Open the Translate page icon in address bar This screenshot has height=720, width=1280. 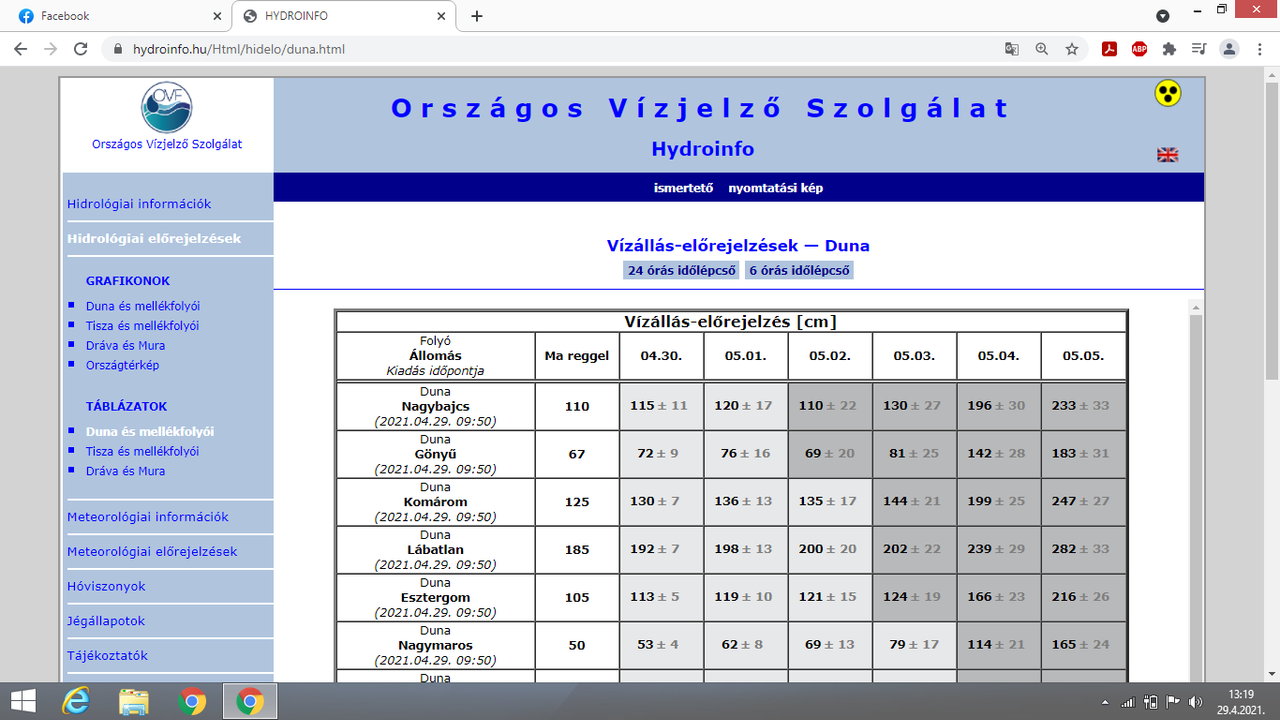1012,48
